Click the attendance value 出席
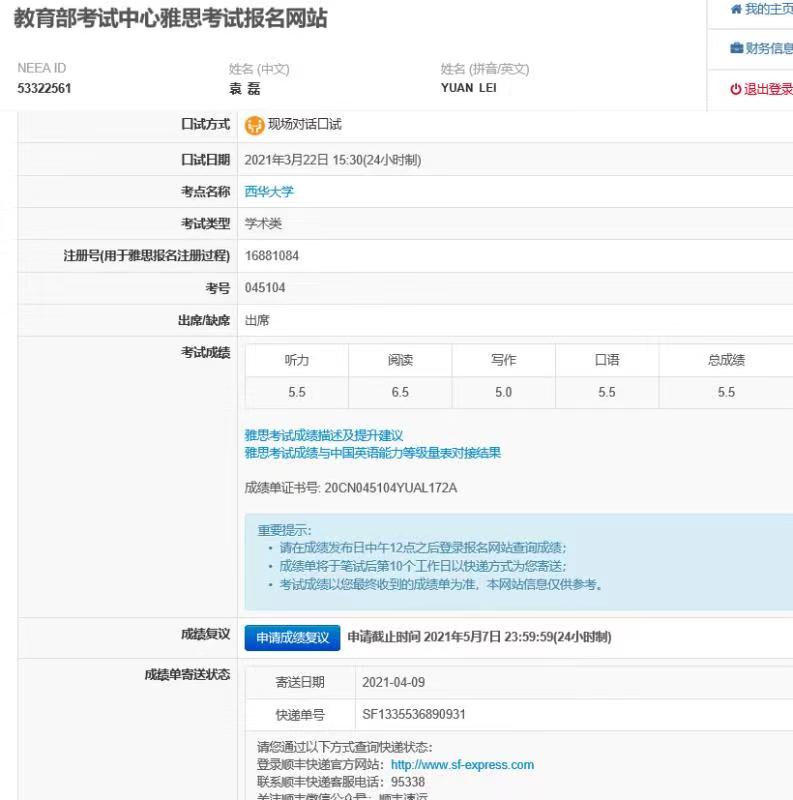Image resolution: width=793 pixels, height=800 pixels. (257, 320)
